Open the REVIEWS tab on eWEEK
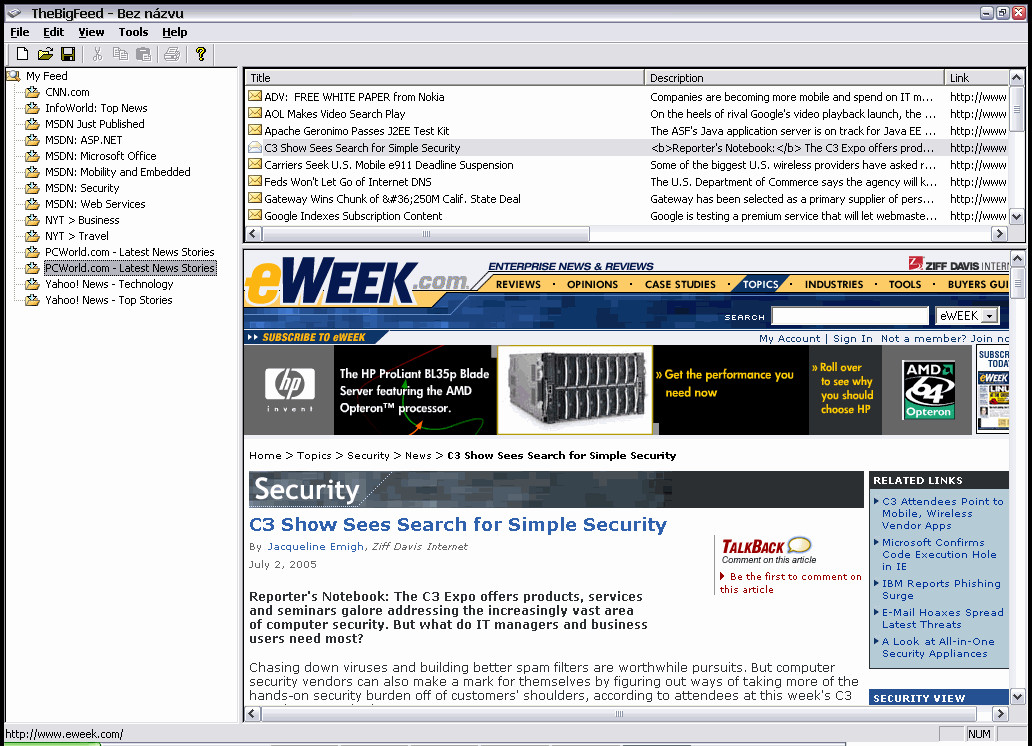The width and height of the screenshot is (1032, 746). click(518, 284)
